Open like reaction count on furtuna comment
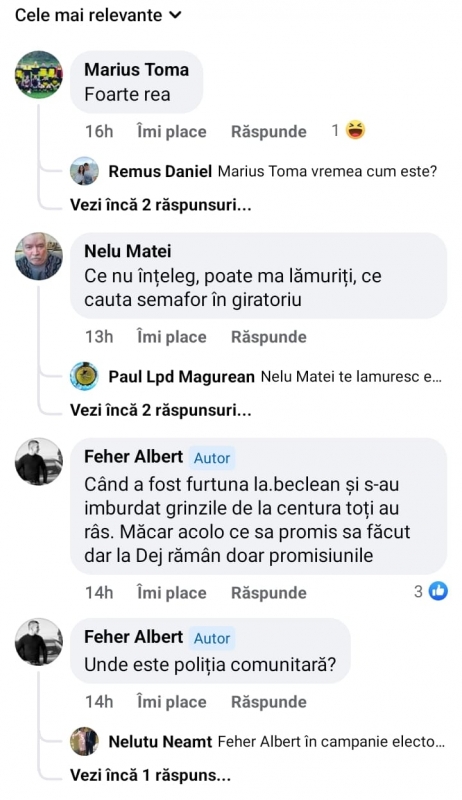Screen dimensions: 462x800 click(x=431, y=591)
